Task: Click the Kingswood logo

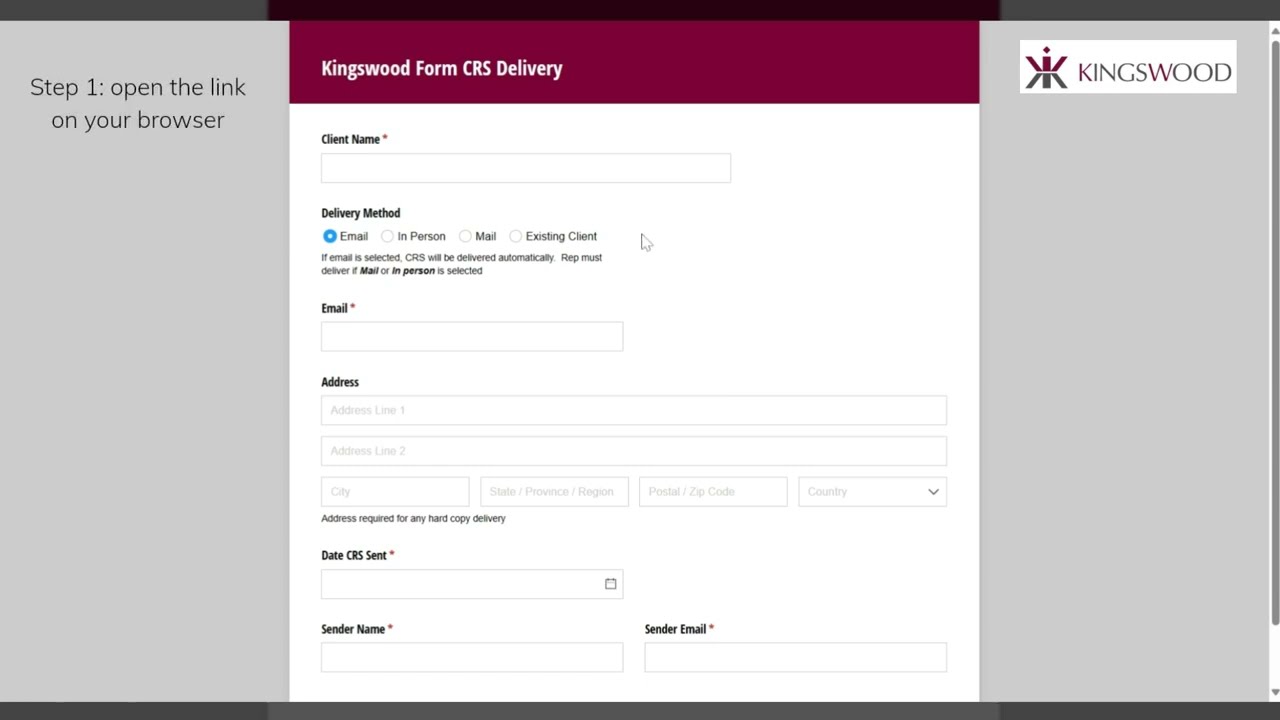Action: pos(1128,67)
